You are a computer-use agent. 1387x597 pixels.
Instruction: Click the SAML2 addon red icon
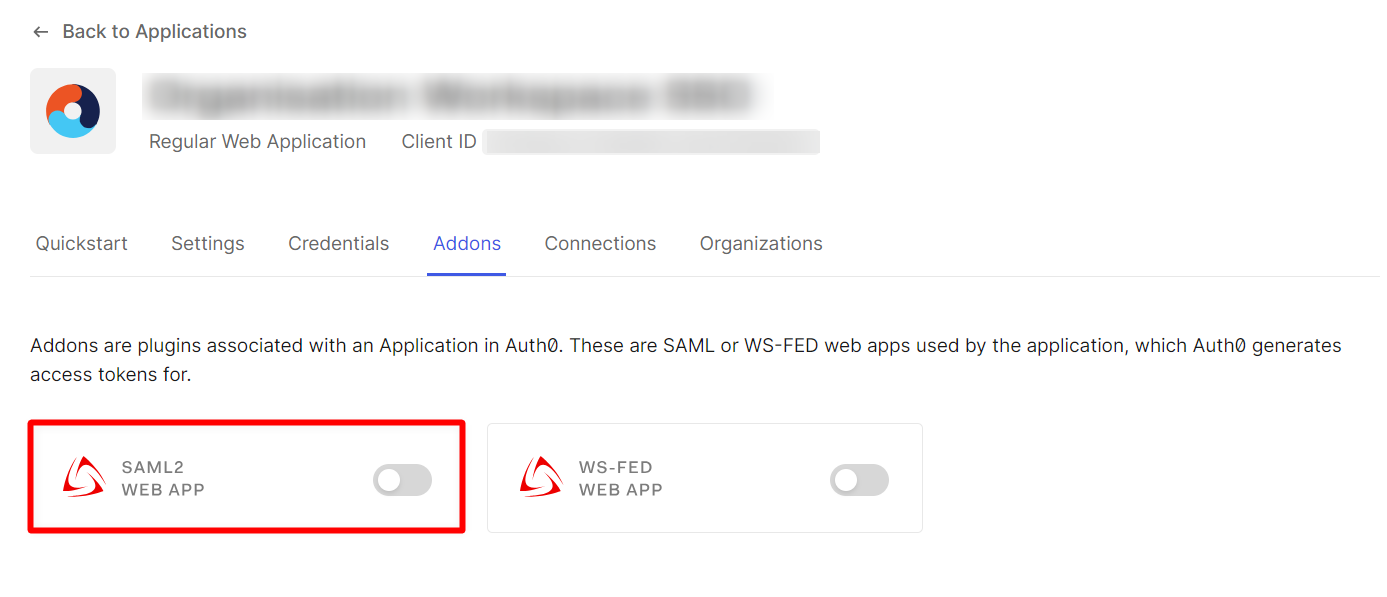click(84, 477)
